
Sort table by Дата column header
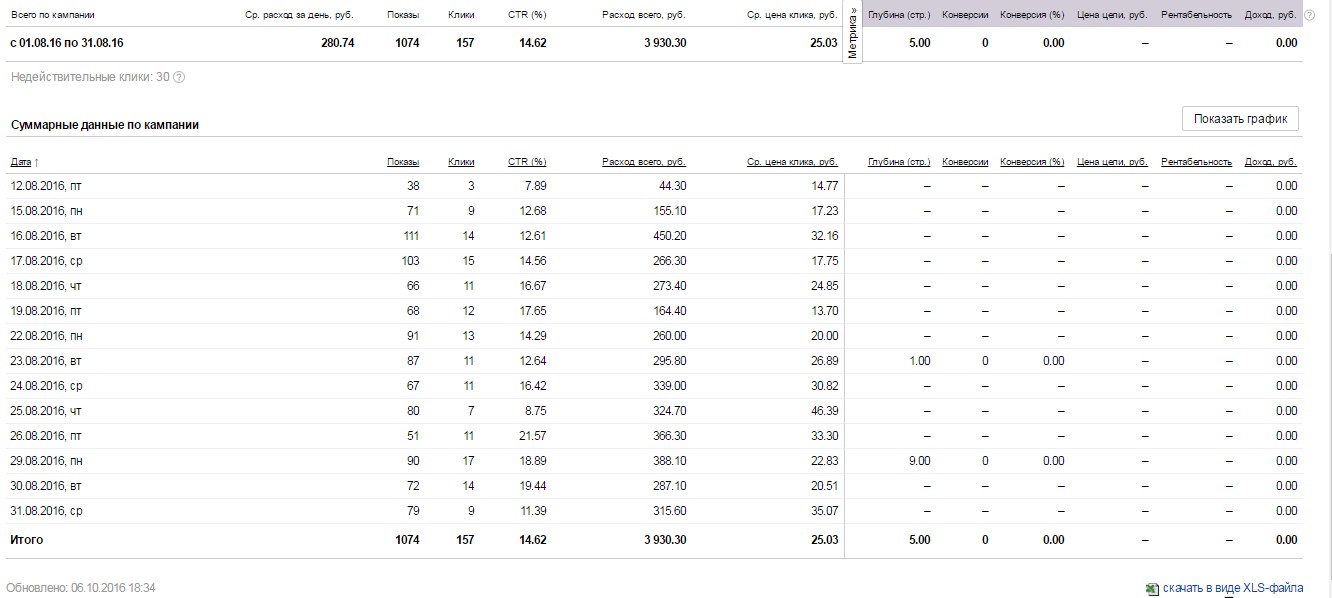[x=24, y=162]
